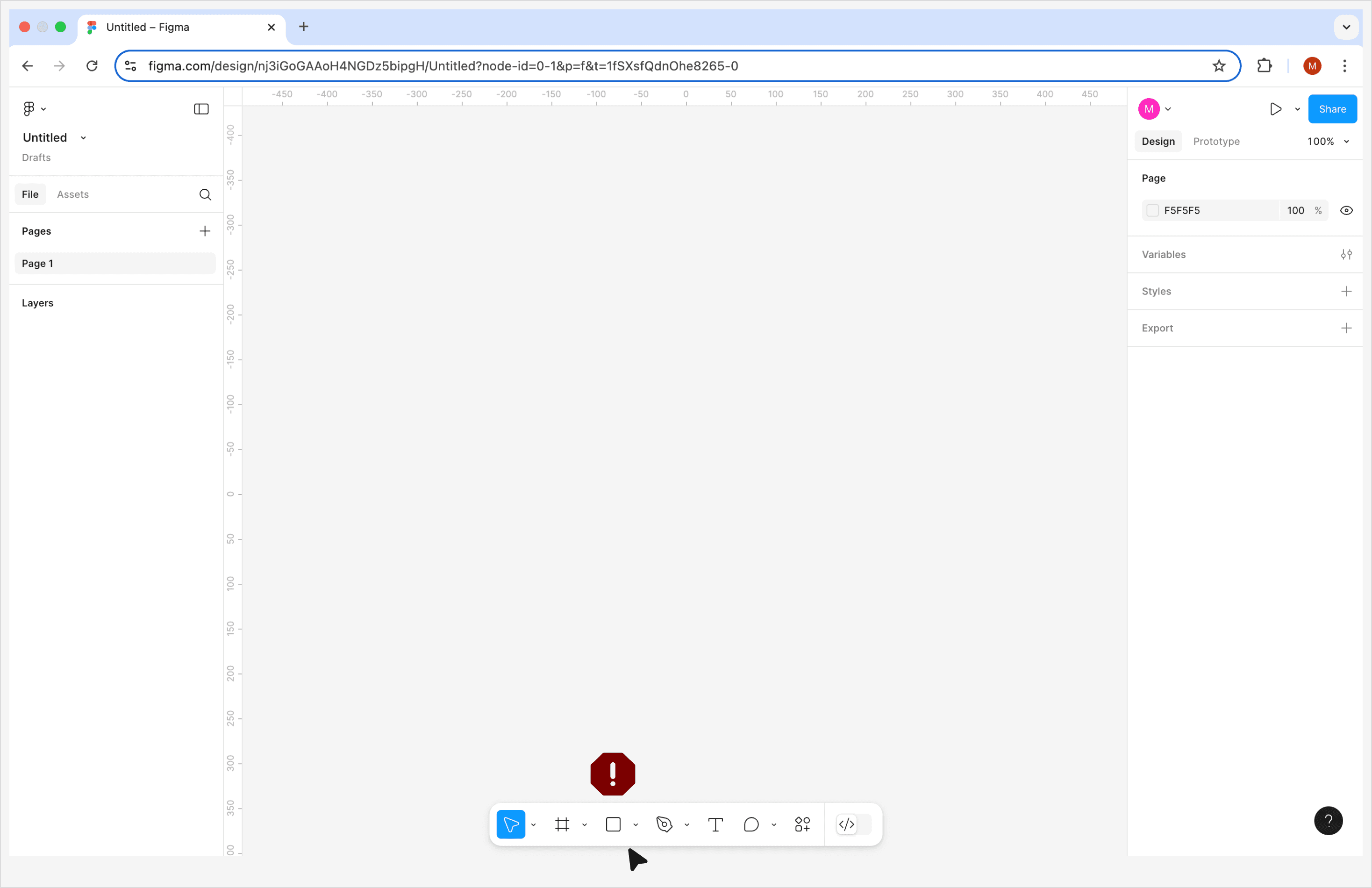Expand the Untitled file name dropdown
Screen dimensions: 1372x888
click(83, 138)
